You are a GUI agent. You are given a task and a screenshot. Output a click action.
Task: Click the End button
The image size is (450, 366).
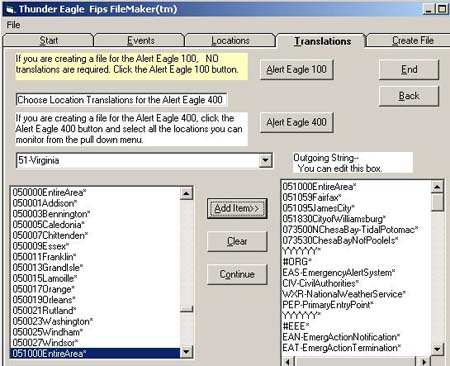click(409, 69)
